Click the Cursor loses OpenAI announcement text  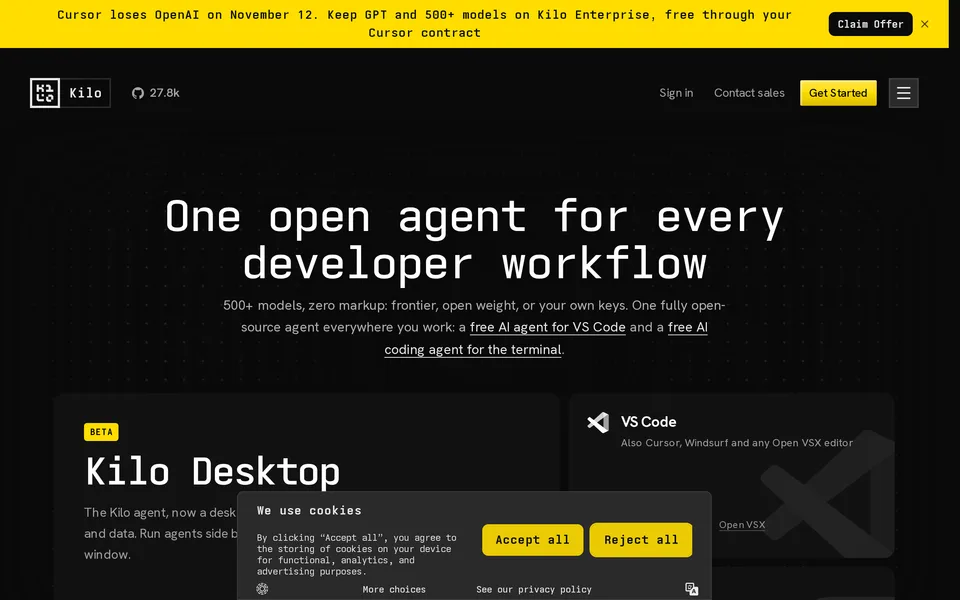pyautogui.click(x=424, y=24)
